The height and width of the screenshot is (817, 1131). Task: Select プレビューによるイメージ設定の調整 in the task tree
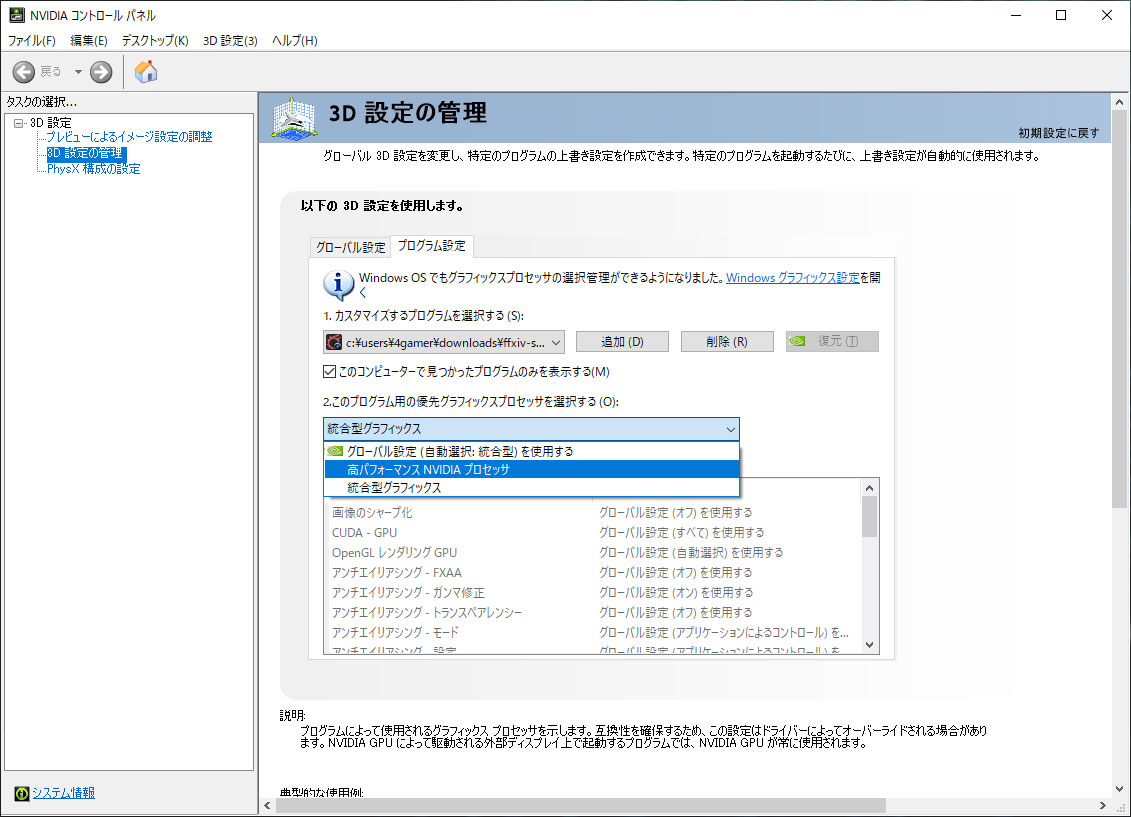tap(129, 137)
